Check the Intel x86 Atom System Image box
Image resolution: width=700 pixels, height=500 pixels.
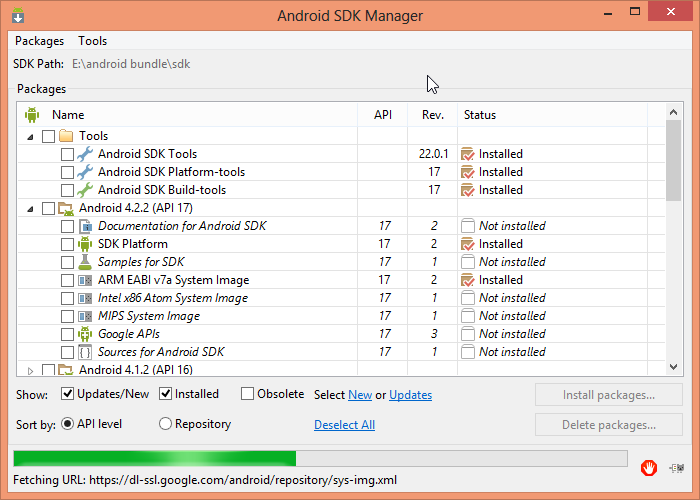[x=67, y=298]
